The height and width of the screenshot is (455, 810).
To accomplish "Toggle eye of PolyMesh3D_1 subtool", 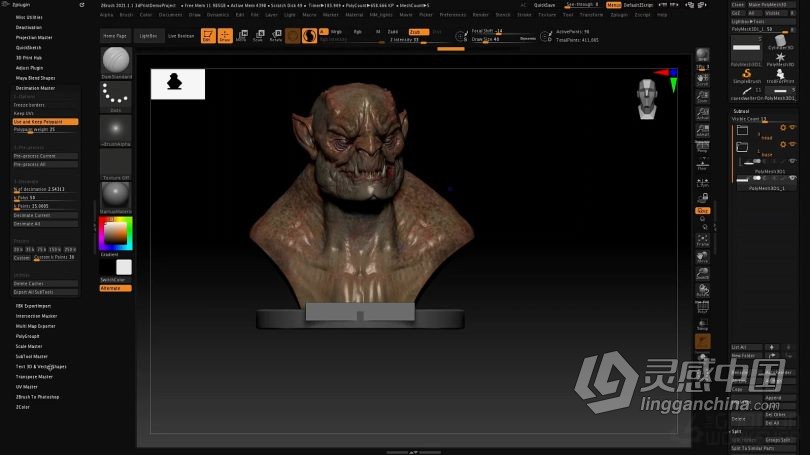I will click(x=792, y=178).
